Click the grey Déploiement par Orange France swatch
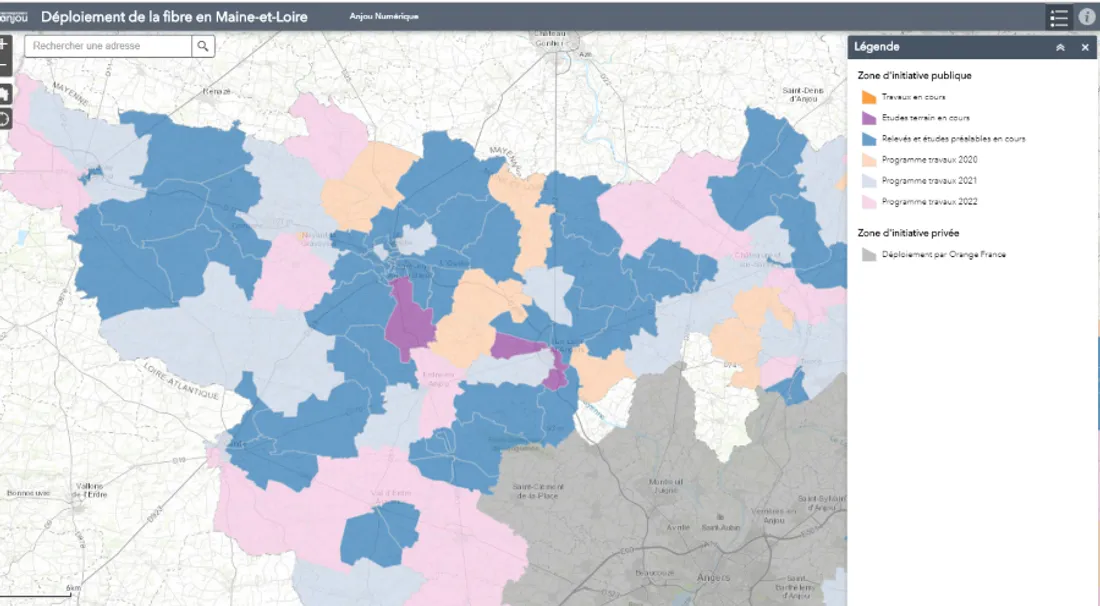The width and height of the screenshot is (1100, 606). pyautogui.click(x=868, y=255)
